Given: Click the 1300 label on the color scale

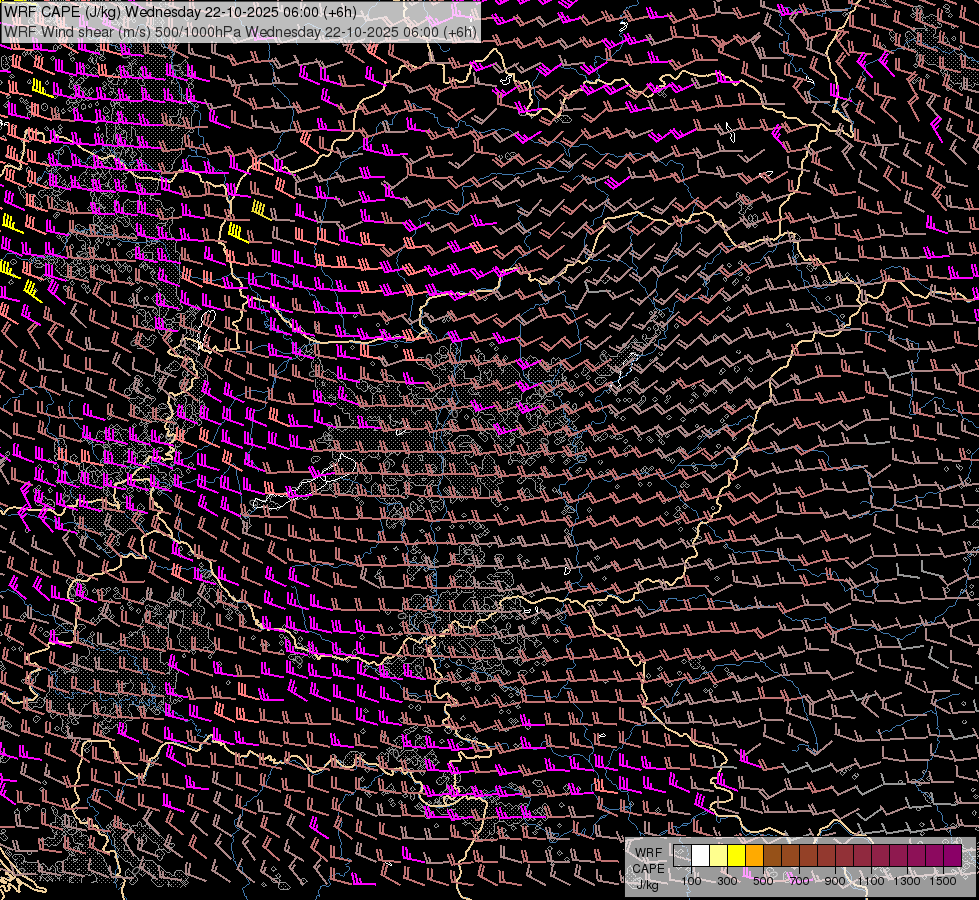Looking at the screenshot, I should [x=907, y=881].
